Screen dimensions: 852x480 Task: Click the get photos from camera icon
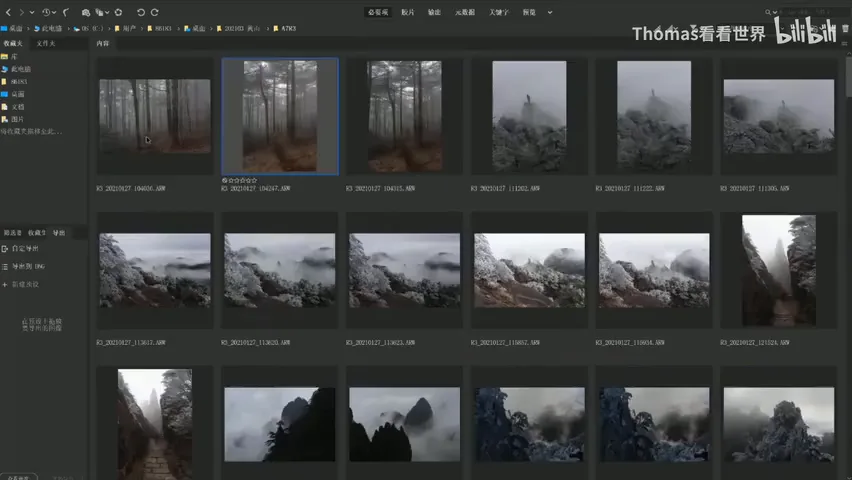click(86, 12)
